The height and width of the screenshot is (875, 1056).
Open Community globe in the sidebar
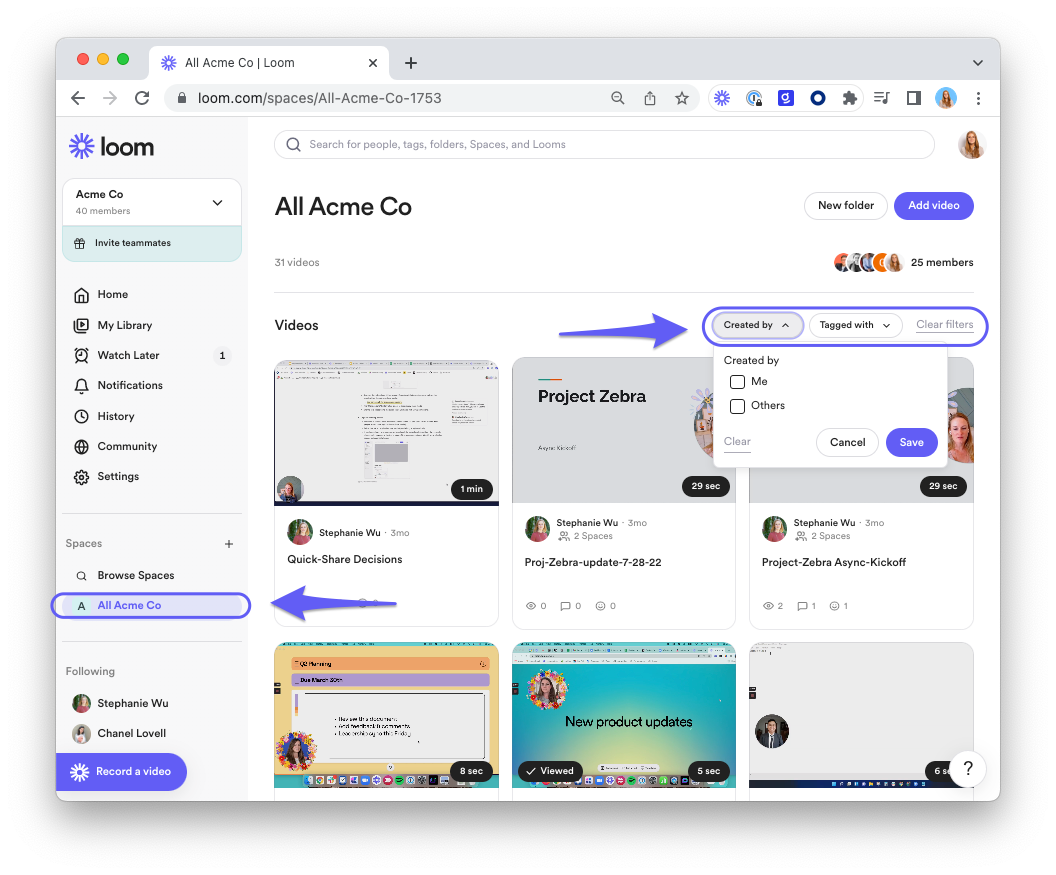click(127, 446)
